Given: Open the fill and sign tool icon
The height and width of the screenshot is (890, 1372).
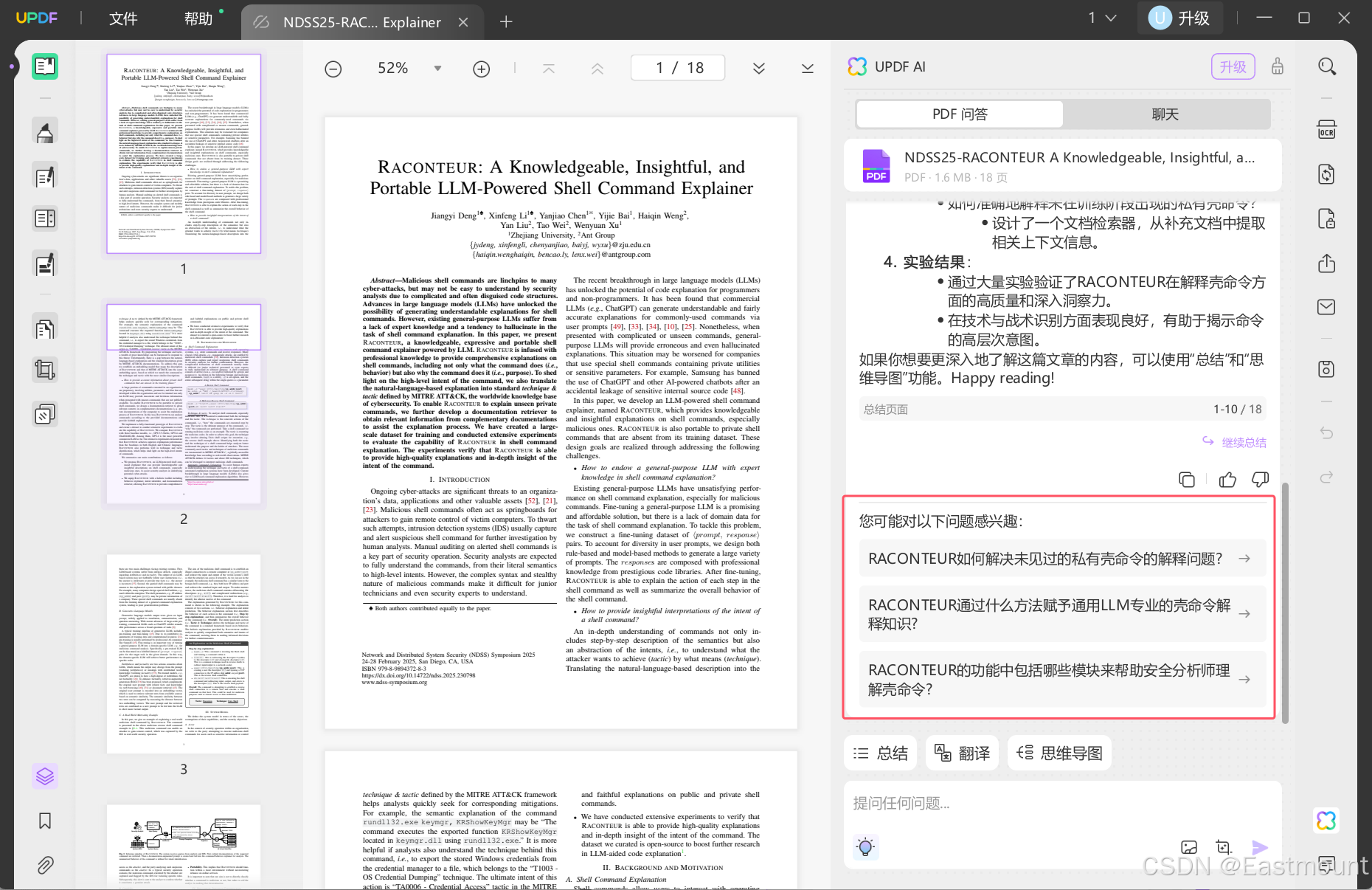Looking at the screenshot, I should [x=45, y=263].
